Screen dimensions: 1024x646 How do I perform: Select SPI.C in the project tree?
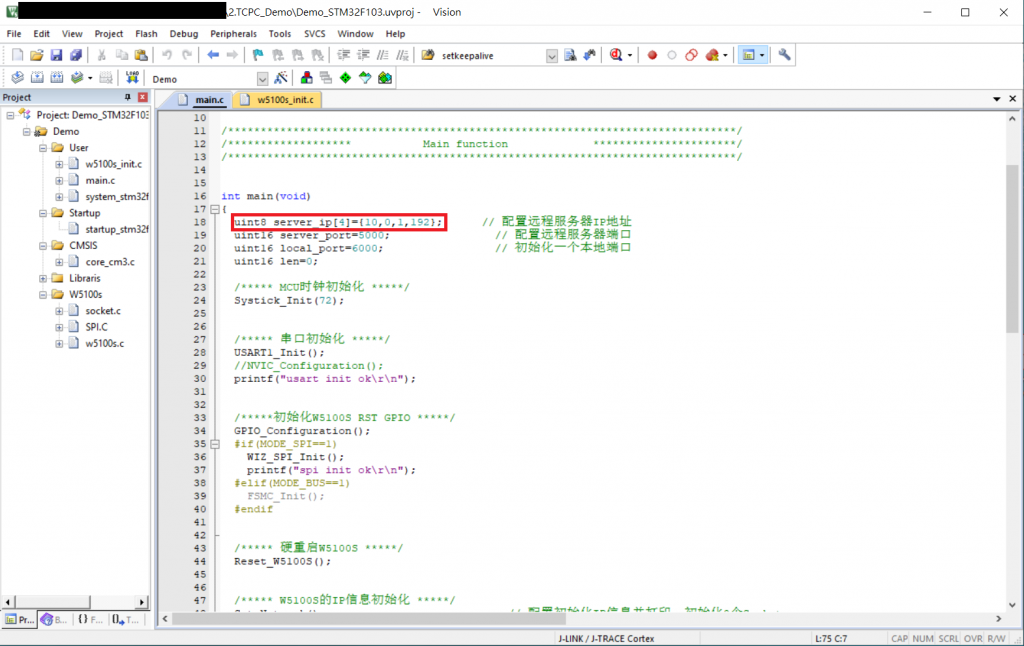96,327
